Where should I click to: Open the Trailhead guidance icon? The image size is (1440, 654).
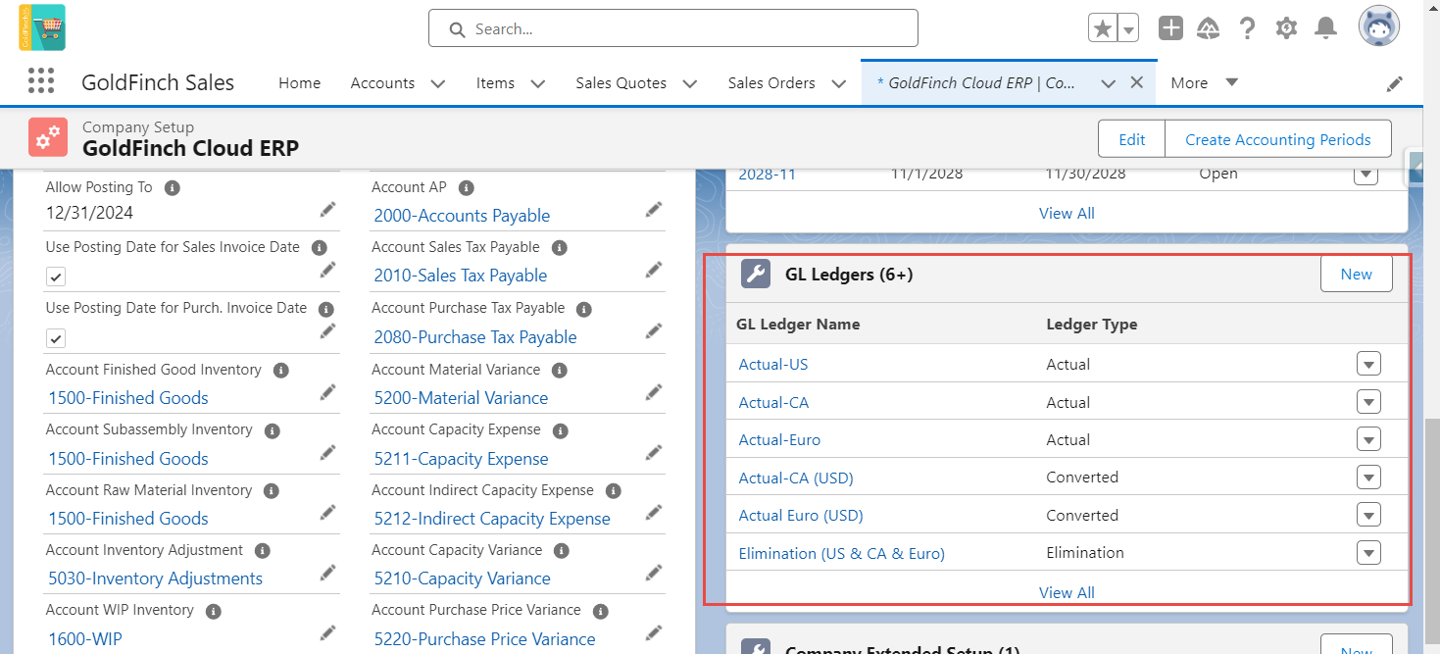click(1208, 28)
